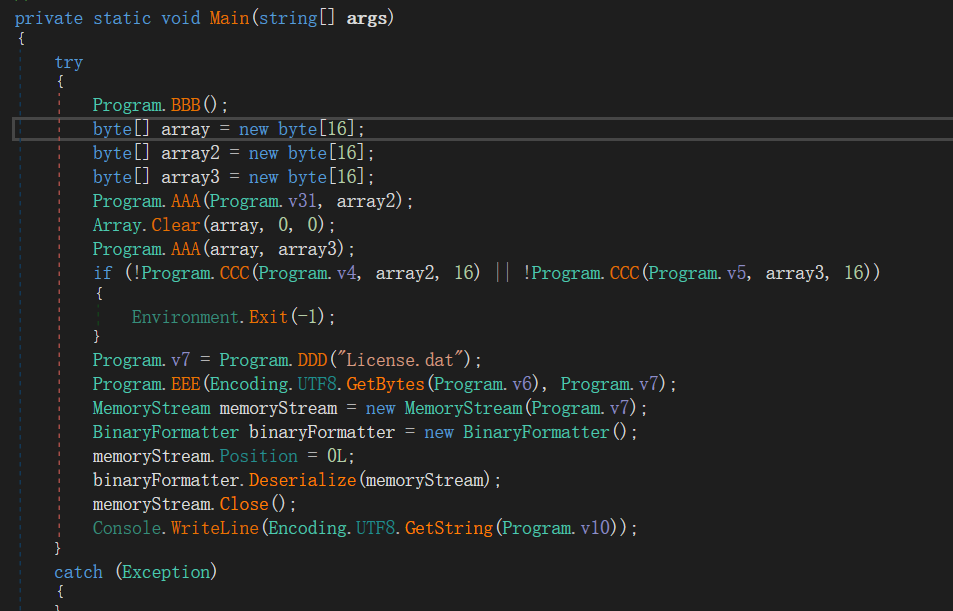This screenshot has width=953, height=611.
Task: Click the Clear method in Array.Clear
Action: point(176,225)
